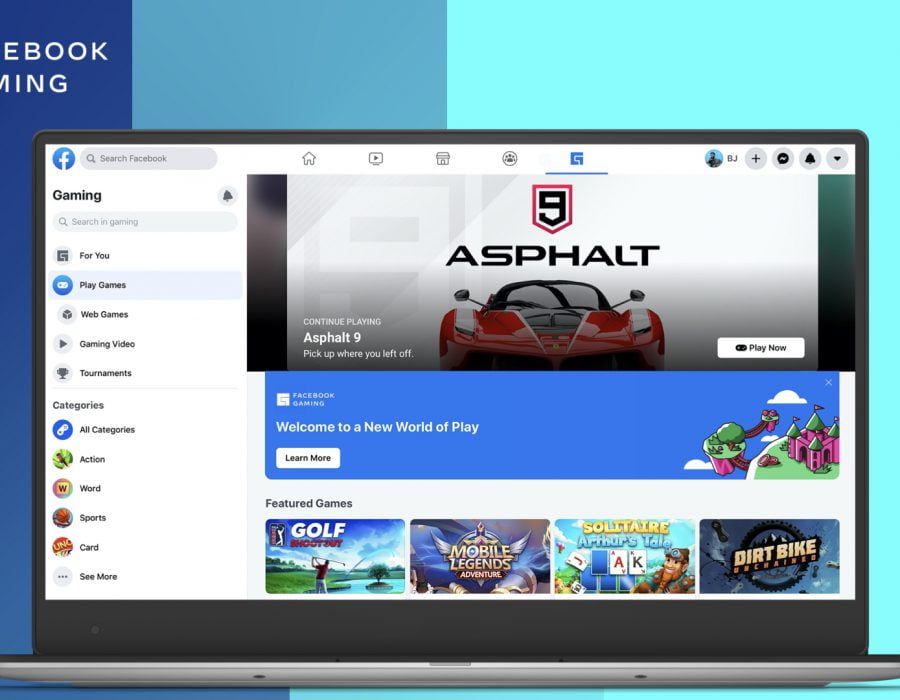This screenshot has height=700, width=900.
Task: Open the Groups icon in top bar
Action: tap(510, 159)
